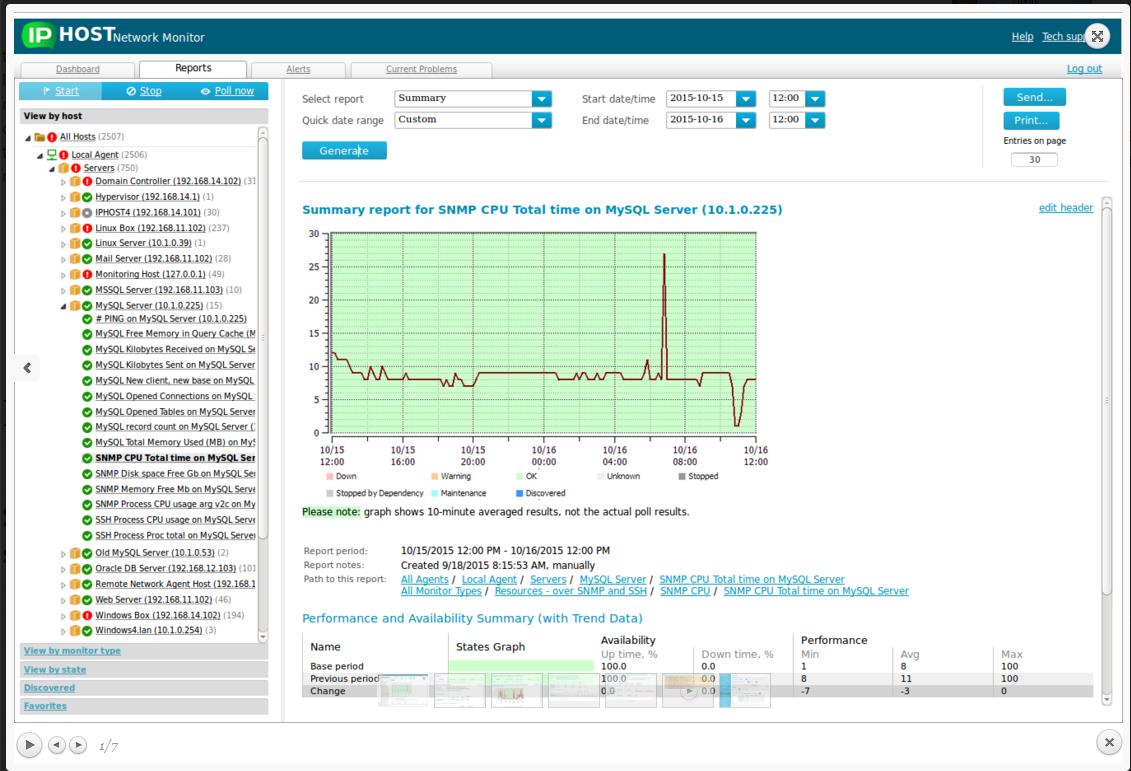Click the green icon of MySQL Opened Connections

click(87, 397)
